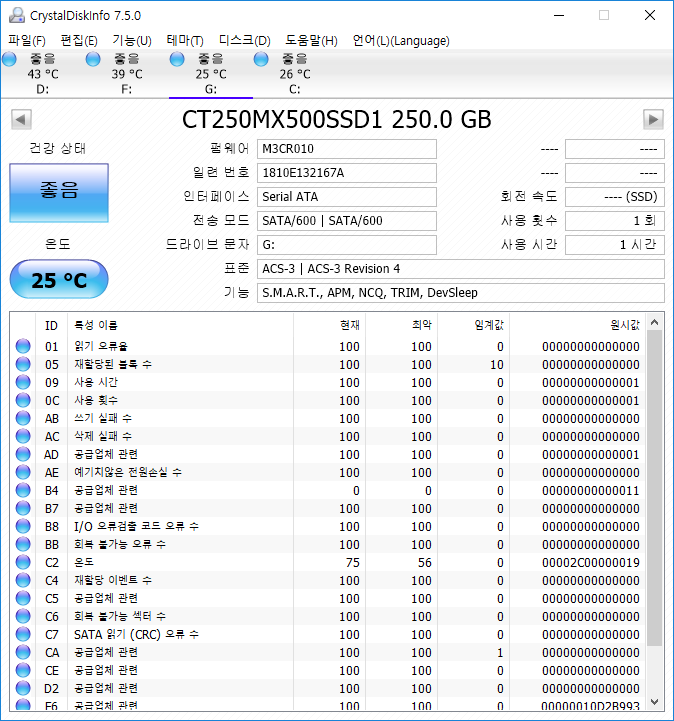This screenshot has width=674, height=721.
Task: Click the 최악 column header
Action: (401, 325)
